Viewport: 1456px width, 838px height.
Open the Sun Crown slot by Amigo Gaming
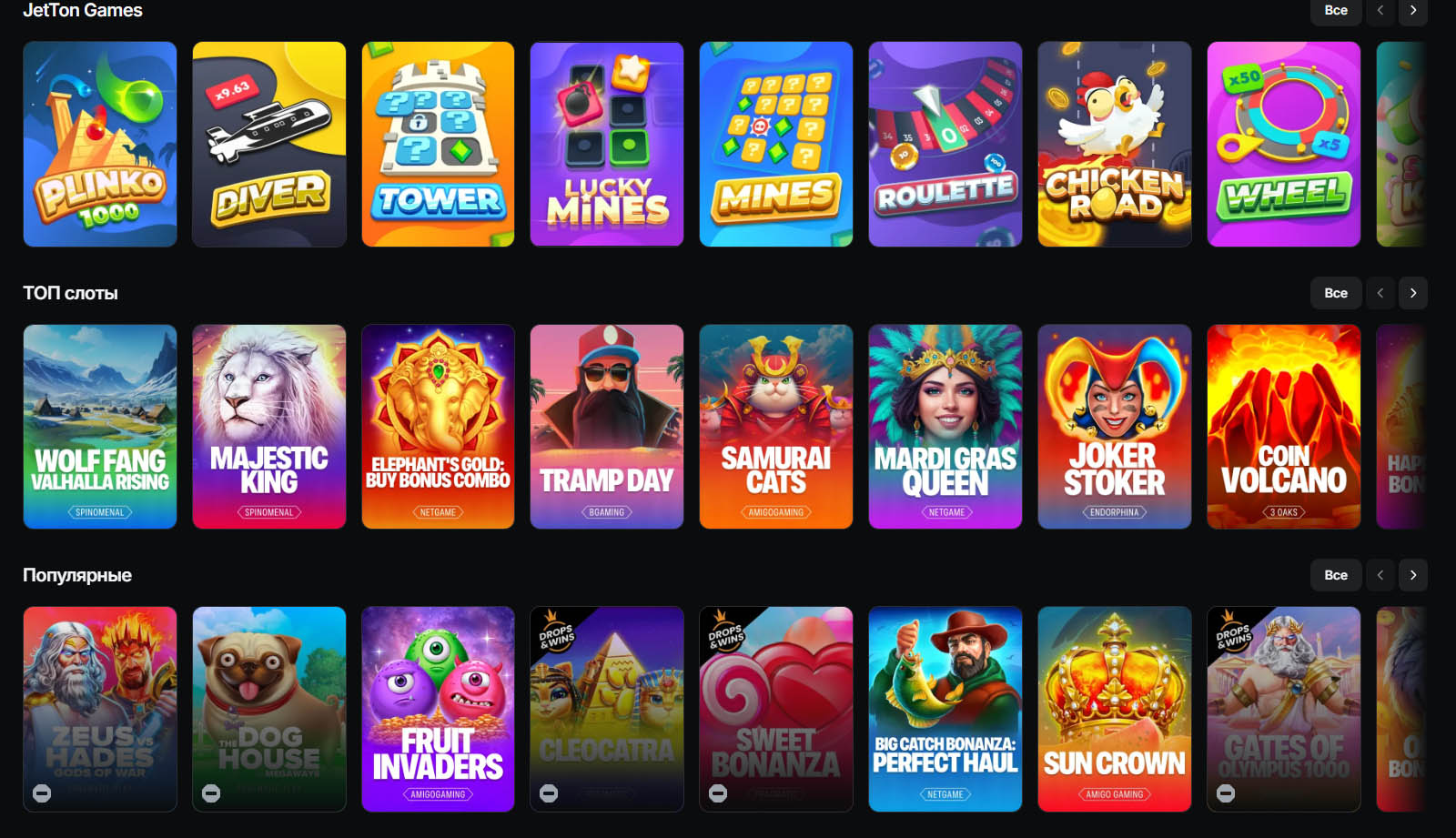click(x=1115, y=709)
